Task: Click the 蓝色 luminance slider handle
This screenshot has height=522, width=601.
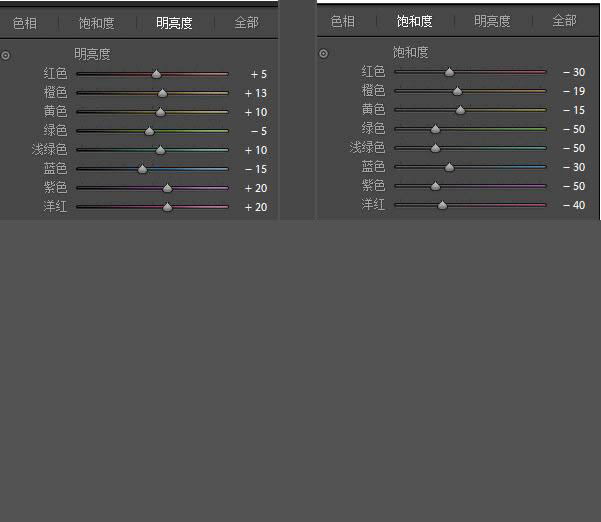Action: click(142, 169)
